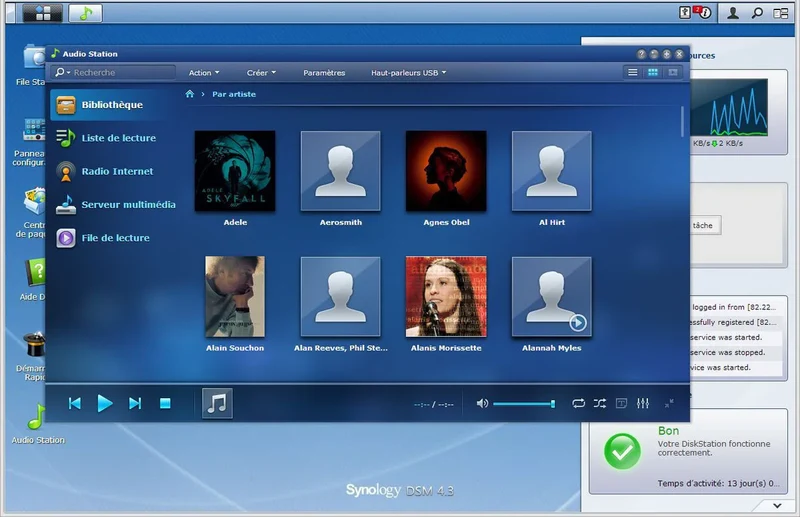Switch to list view
Screen dimensions: 800x517
click(x=633, y=72)
